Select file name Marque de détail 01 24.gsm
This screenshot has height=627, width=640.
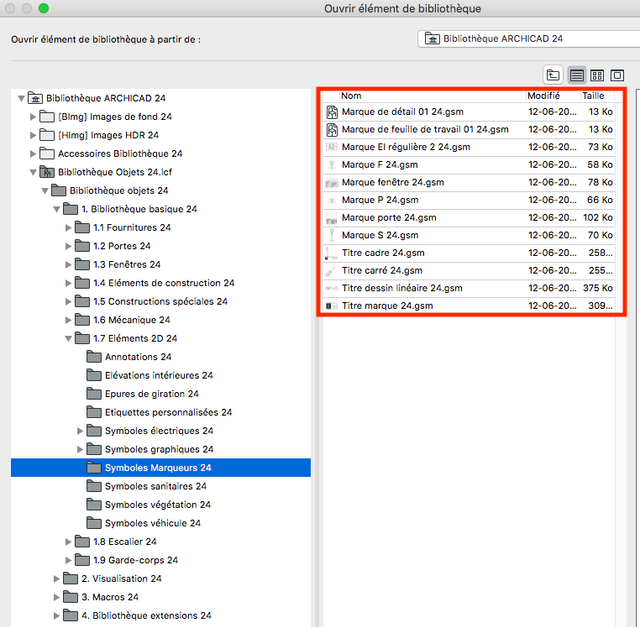402,112
